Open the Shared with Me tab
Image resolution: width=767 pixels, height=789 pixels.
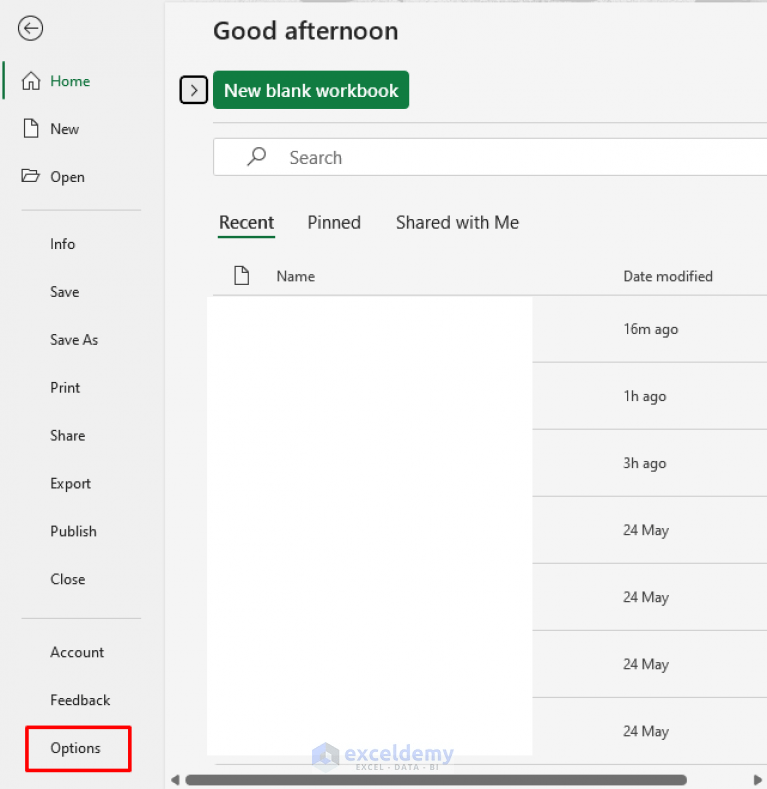click(457, 222)
